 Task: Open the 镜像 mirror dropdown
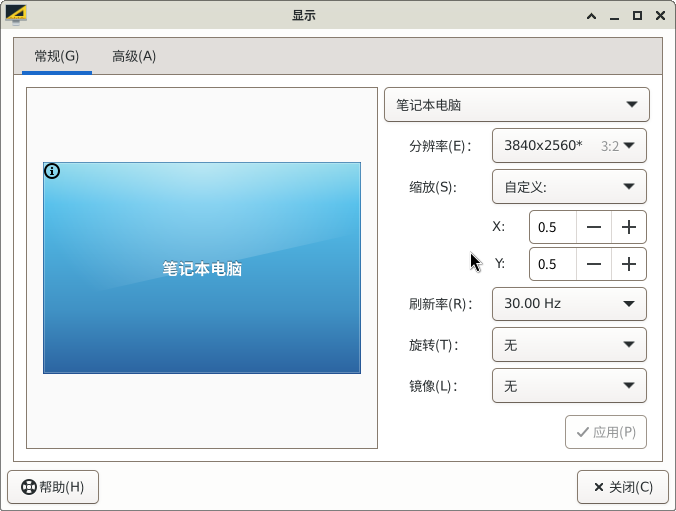pos(568,386)
